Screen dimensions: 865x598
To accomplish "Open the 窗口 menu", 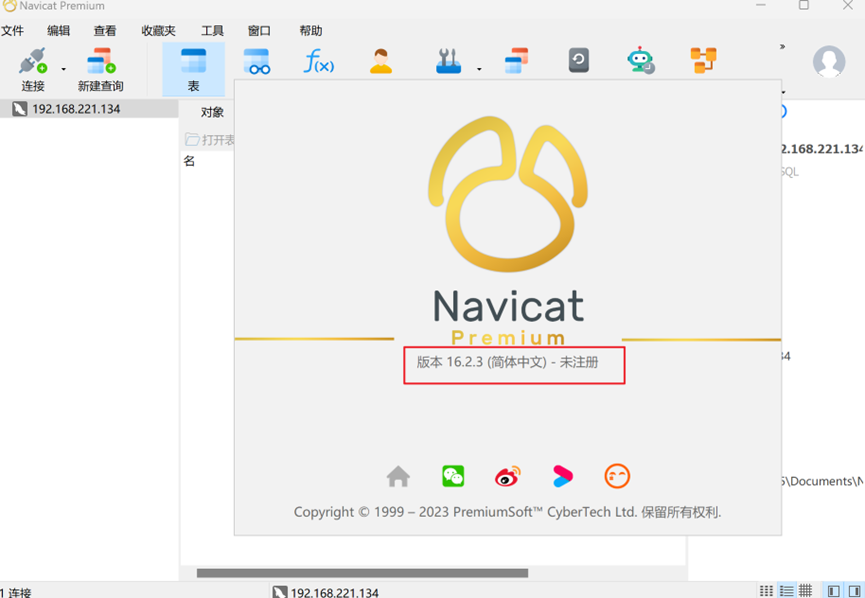I will tap(259, 31).
